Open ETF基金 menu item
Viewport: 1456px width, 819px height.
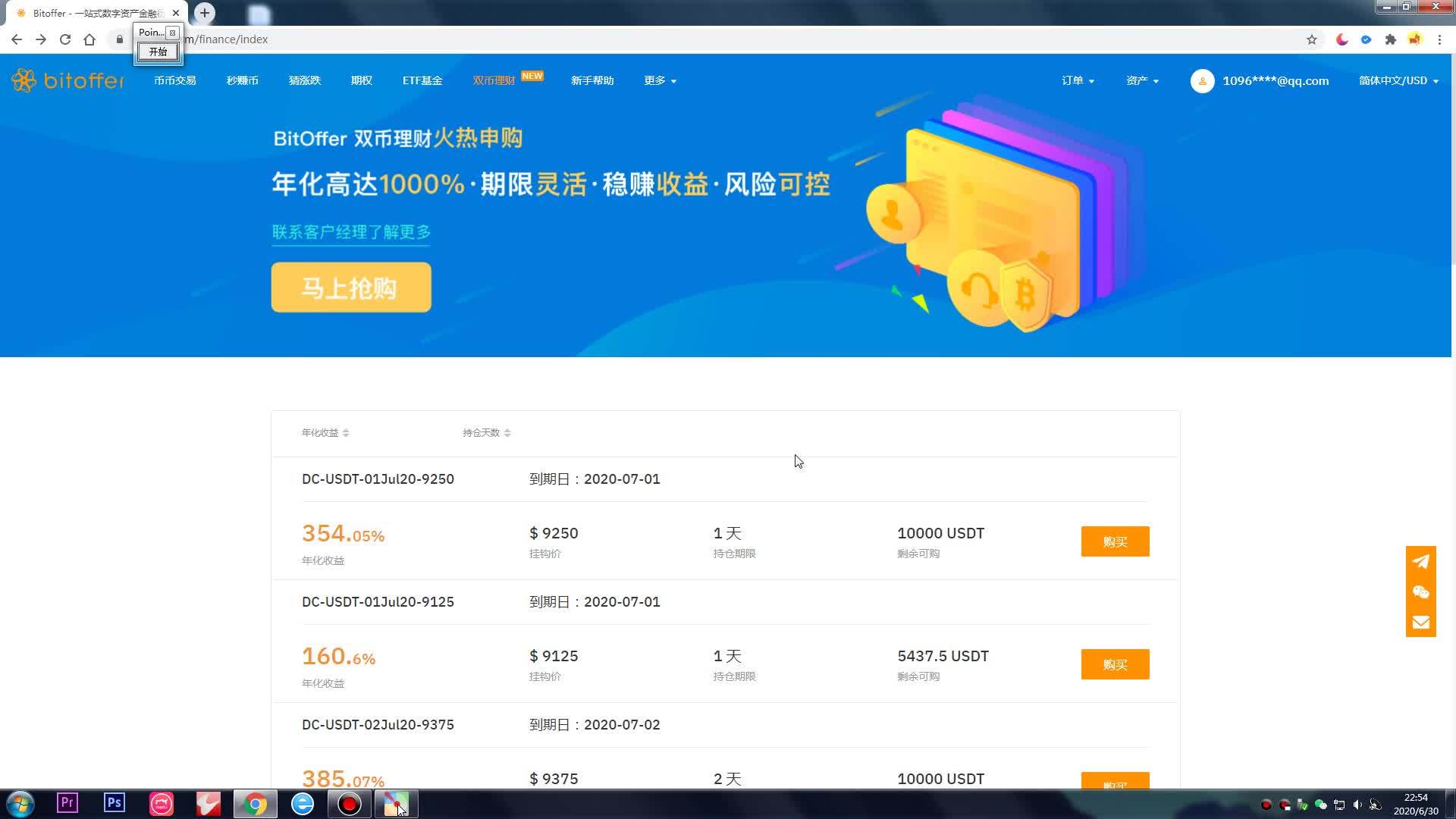[422, 80]
